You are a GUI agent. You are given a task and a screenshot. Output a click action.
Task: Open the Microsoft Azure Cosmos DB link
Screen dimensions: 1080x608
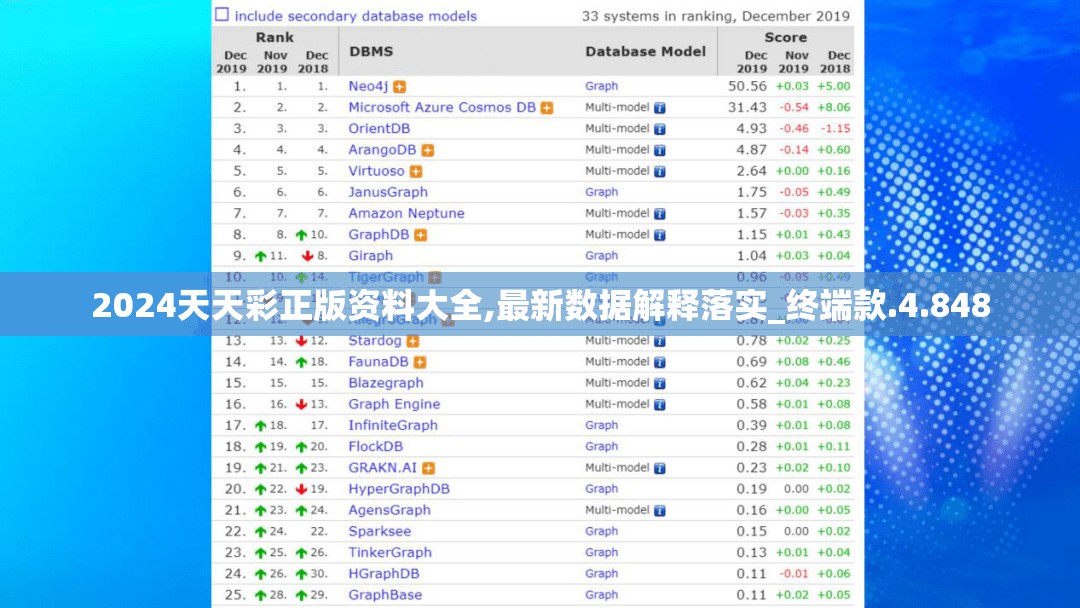click(442, 107)
